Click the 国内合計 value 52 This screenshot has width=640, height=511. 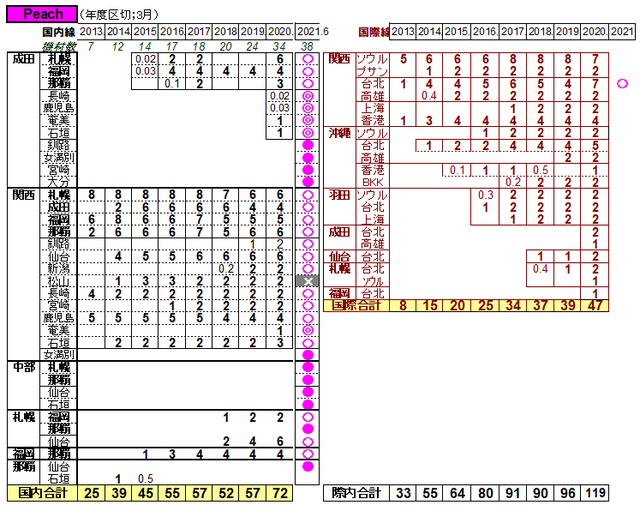(226, 493)
